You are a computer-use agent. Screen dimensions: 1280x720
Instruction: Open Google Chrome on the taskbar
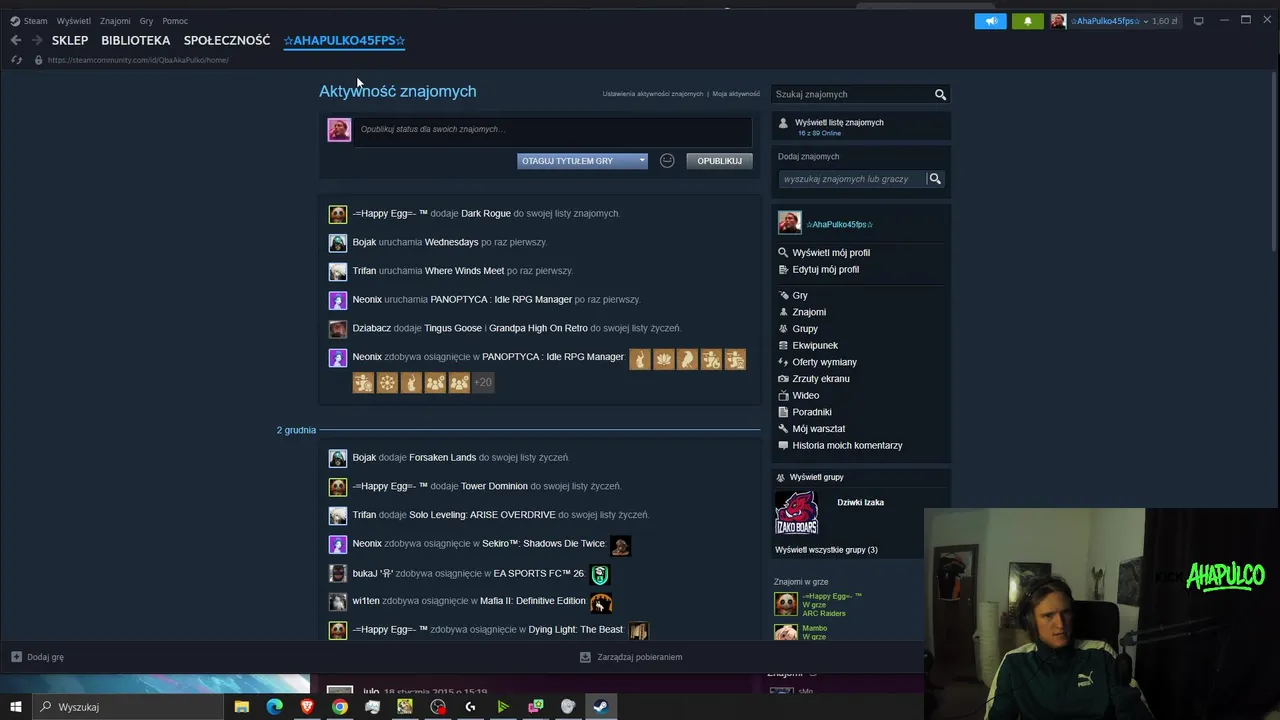(340, 707)
